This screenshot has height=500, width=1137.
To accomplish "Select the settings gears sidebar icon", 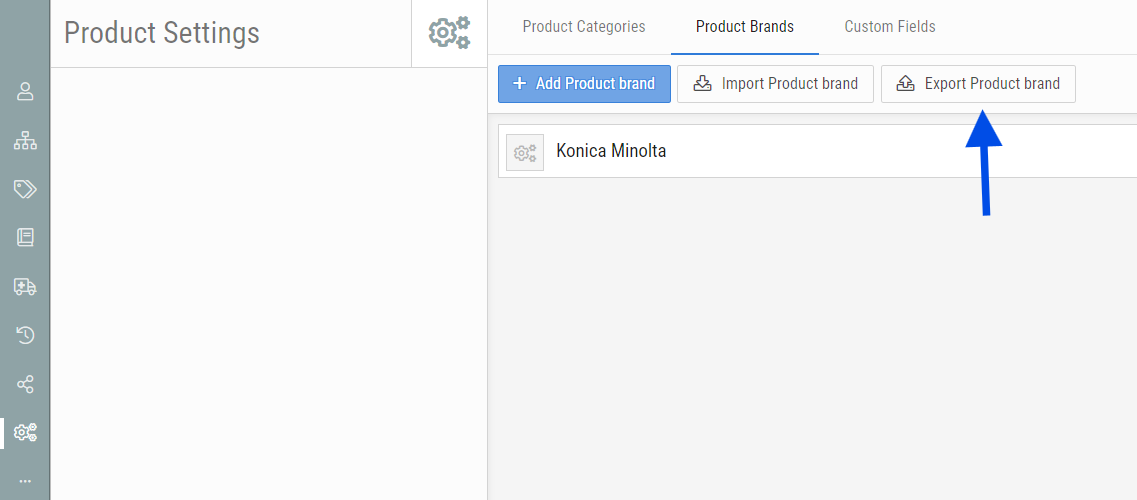I will pyautogui.click(x=25, y=433).
